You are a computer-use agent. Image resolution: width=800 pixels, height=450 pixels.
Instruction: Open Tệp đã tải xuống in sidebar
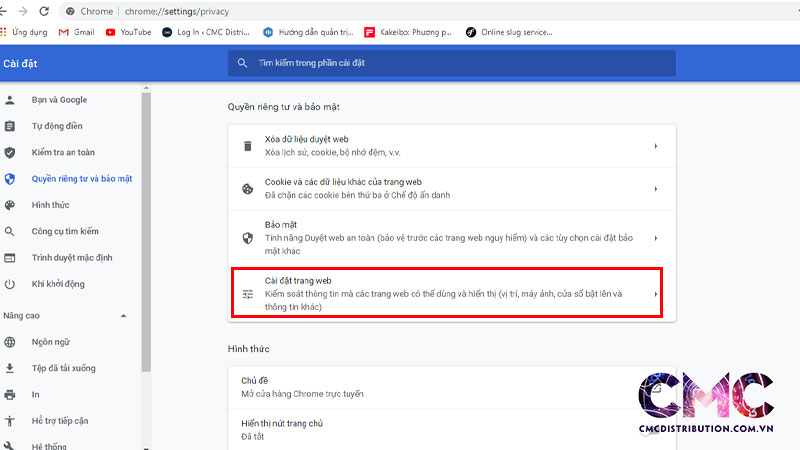(x=63, y=368)
